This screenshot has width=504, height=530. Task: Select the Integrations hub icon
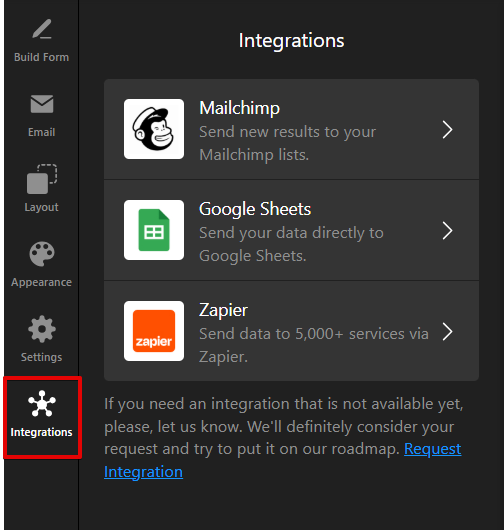pyautogui.click(x=42, y=404)
